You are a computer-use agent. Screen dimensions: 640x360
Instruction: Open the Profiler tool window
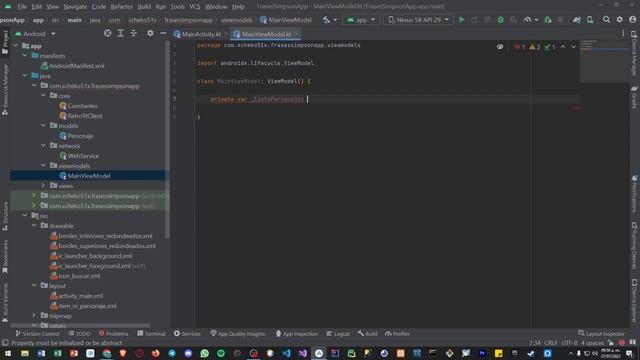click(397, 334)
